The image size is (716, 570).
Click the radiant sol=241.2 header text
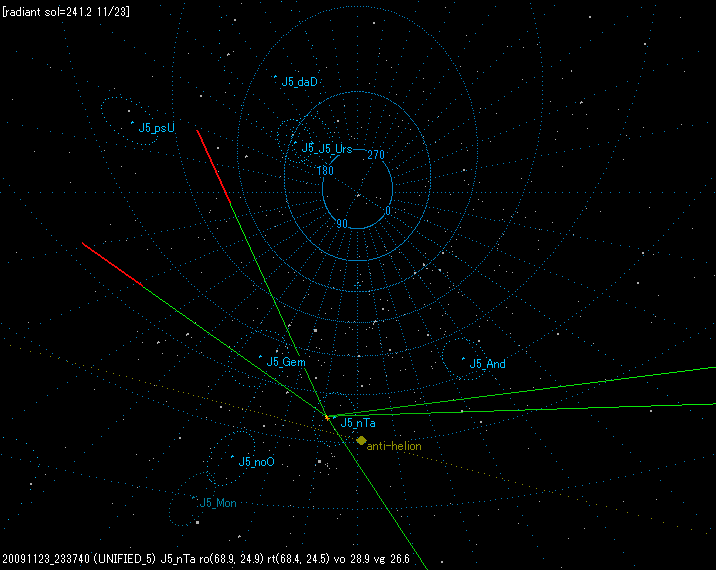tap(66, 12)
